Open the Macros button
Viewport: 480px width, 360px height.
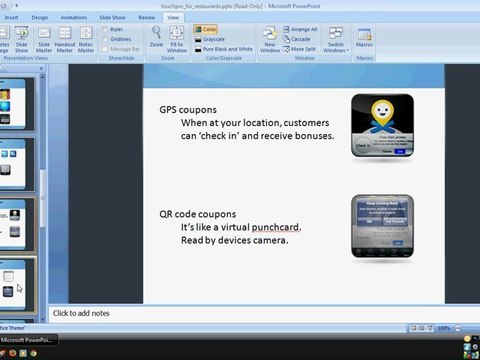pyautogui.click(x=364, y=37)
